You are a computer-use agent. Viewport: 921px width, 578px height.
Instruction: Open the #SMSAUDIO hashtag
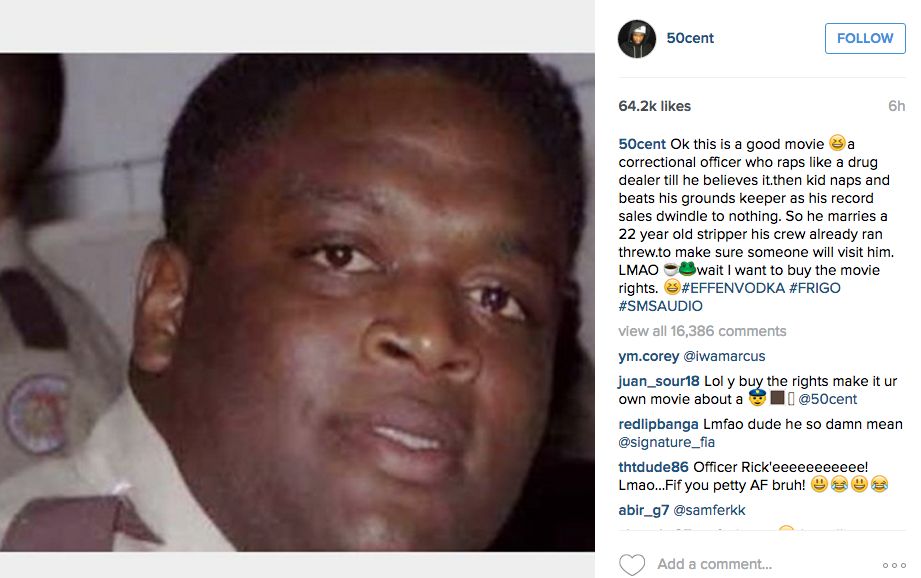660,306
